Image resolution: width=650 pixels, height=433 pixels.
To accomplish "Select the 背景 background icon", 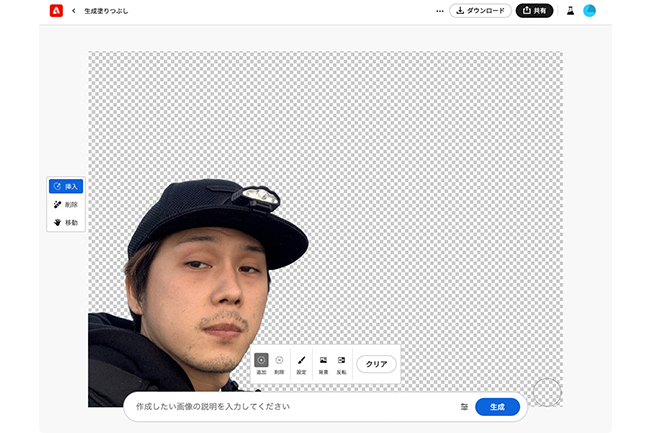I will 323,363.
